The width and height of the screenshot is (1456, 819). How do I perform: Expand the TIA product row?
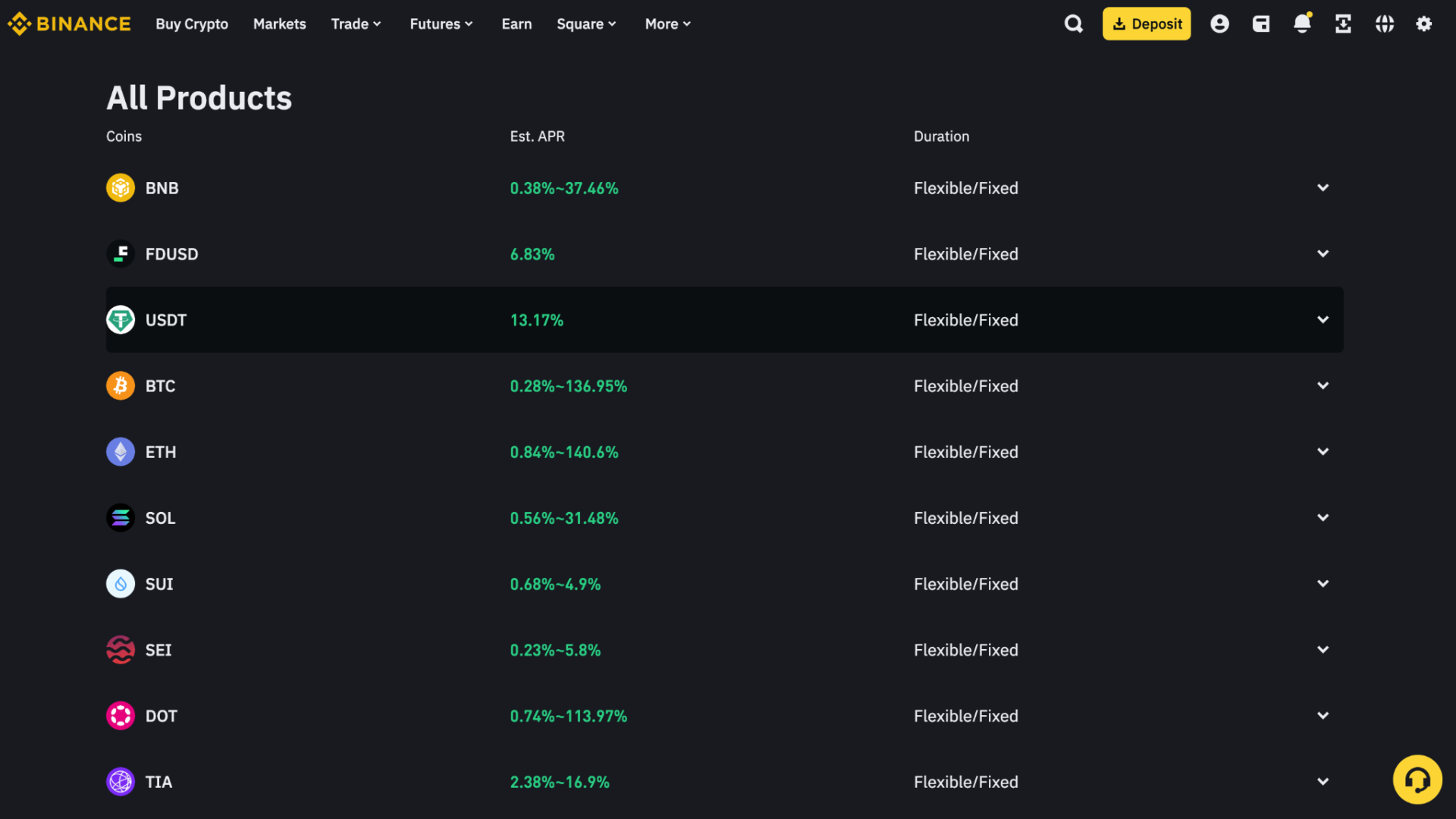pyautogui.click(x=1323, y=781)
